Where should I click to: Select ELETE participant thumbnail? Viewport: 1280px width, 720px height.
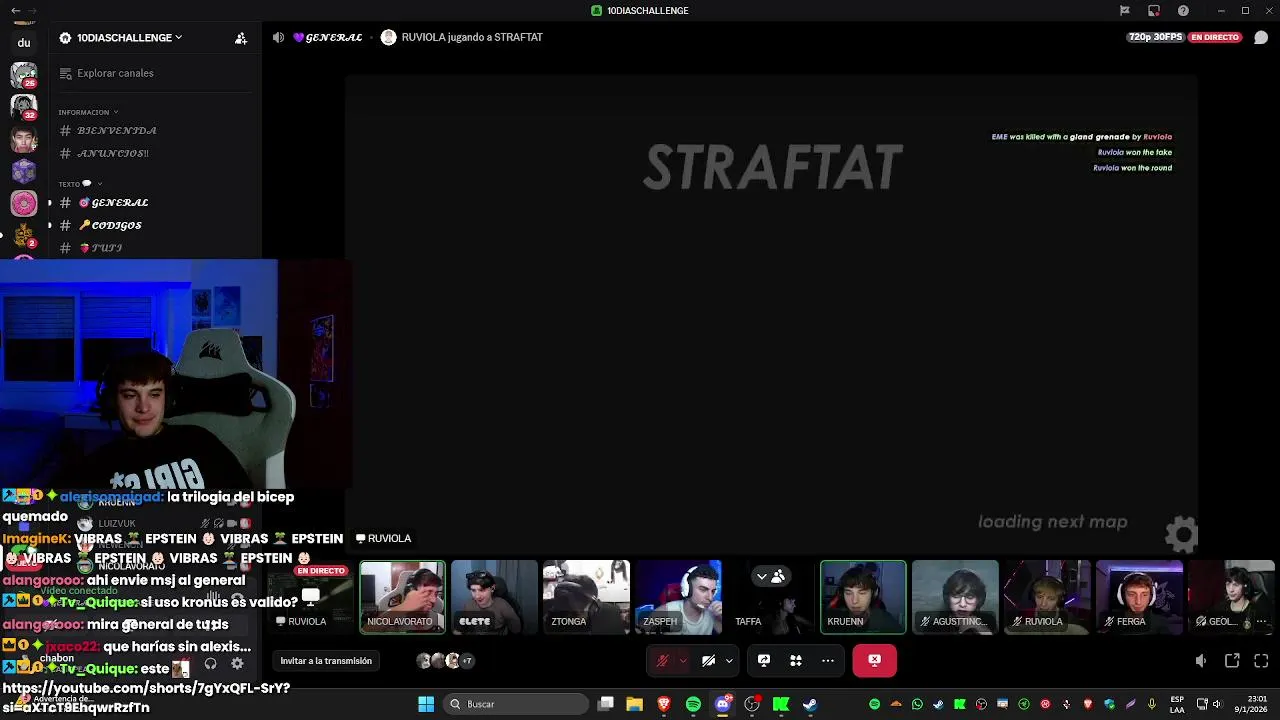pyautogui.click(x=494, y=597)
